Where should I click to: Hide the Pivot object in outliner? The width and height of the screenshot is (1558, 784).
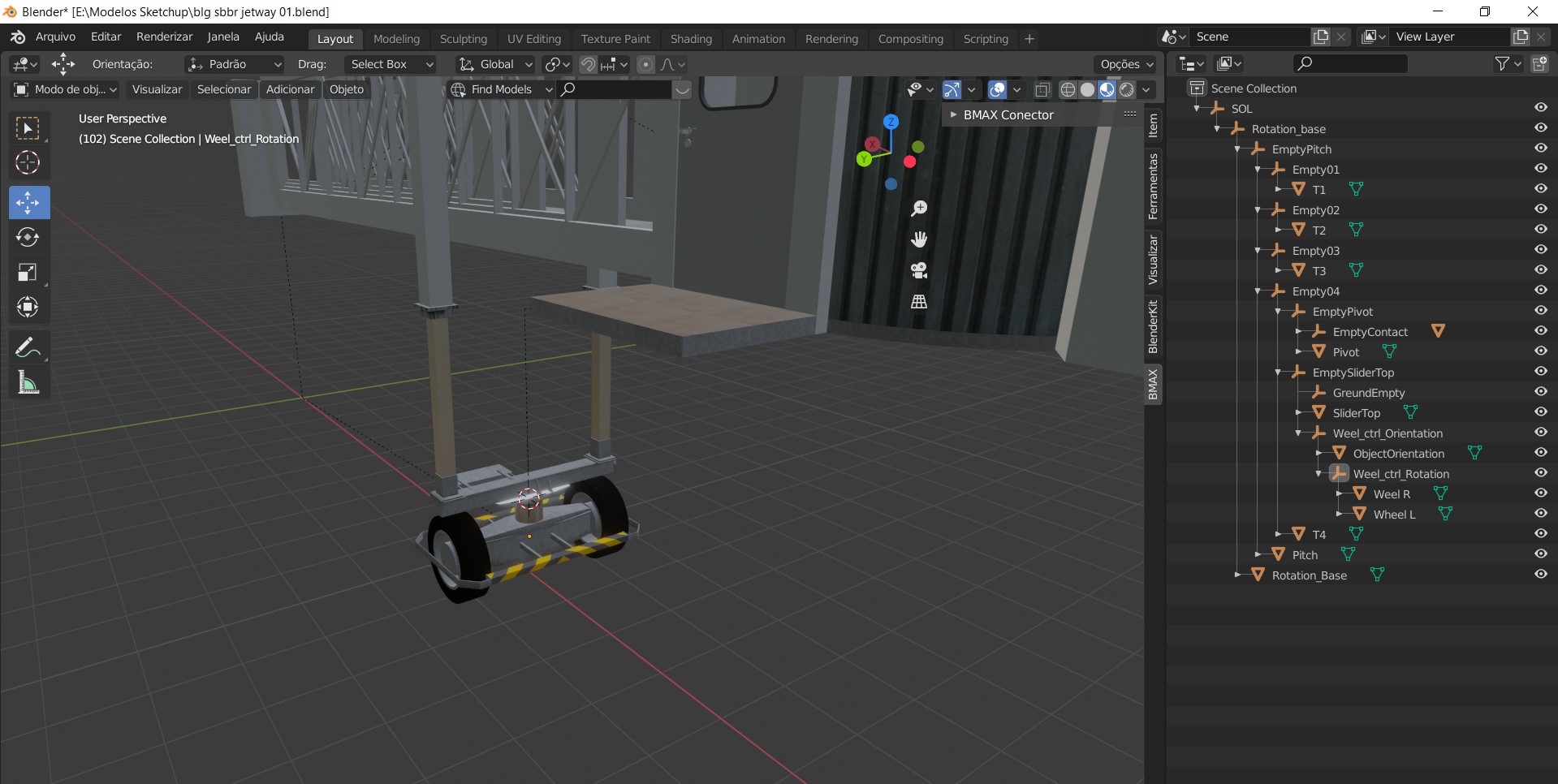[1540, 351]
